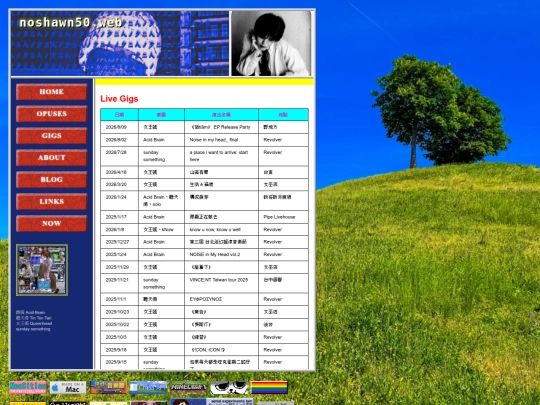Select the 'Pipe Livehouse' venue cell

(x=283, y=217)
